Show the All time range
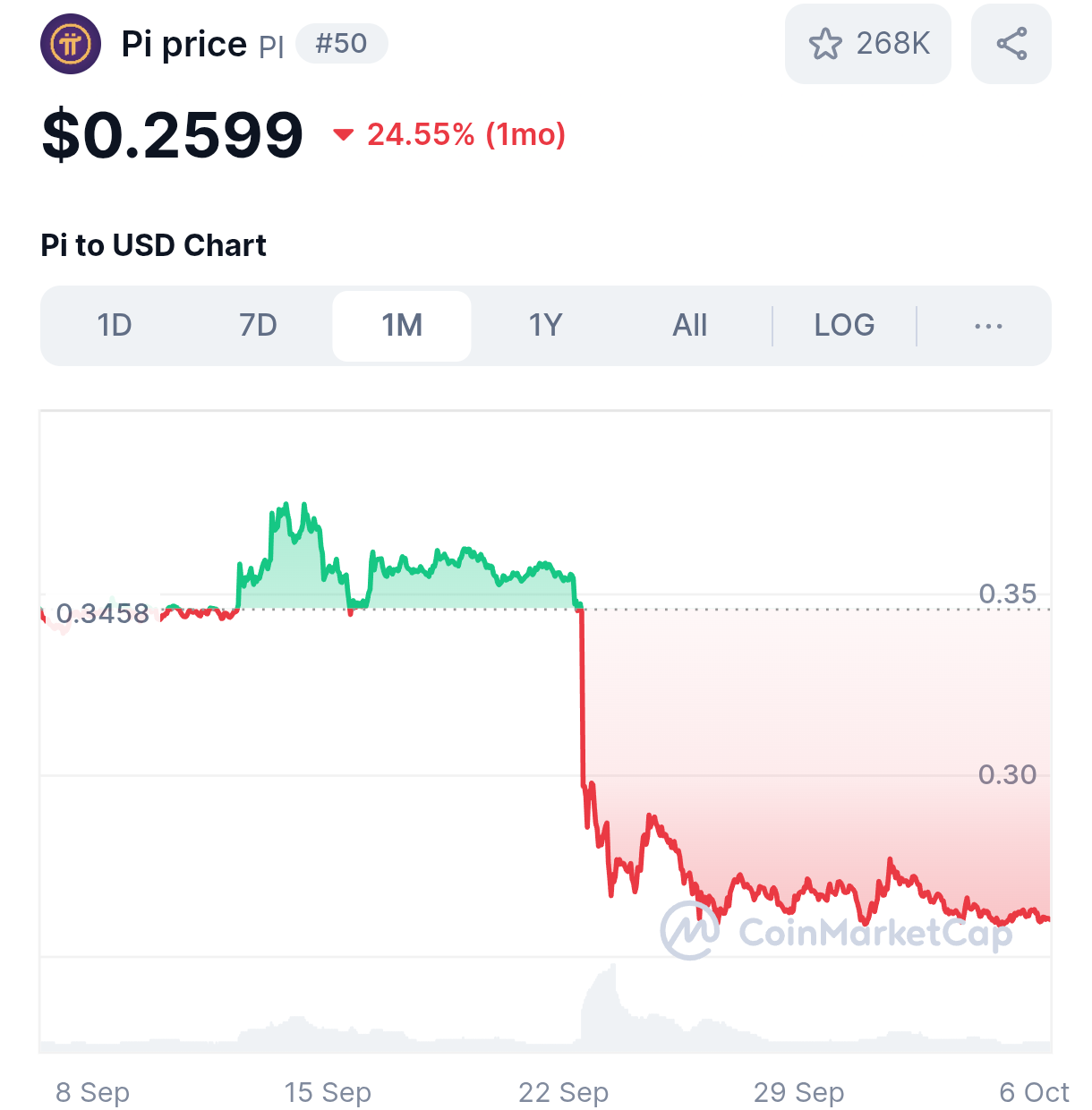Viewport: 1092px width, 1110px height. click(689, 326)
